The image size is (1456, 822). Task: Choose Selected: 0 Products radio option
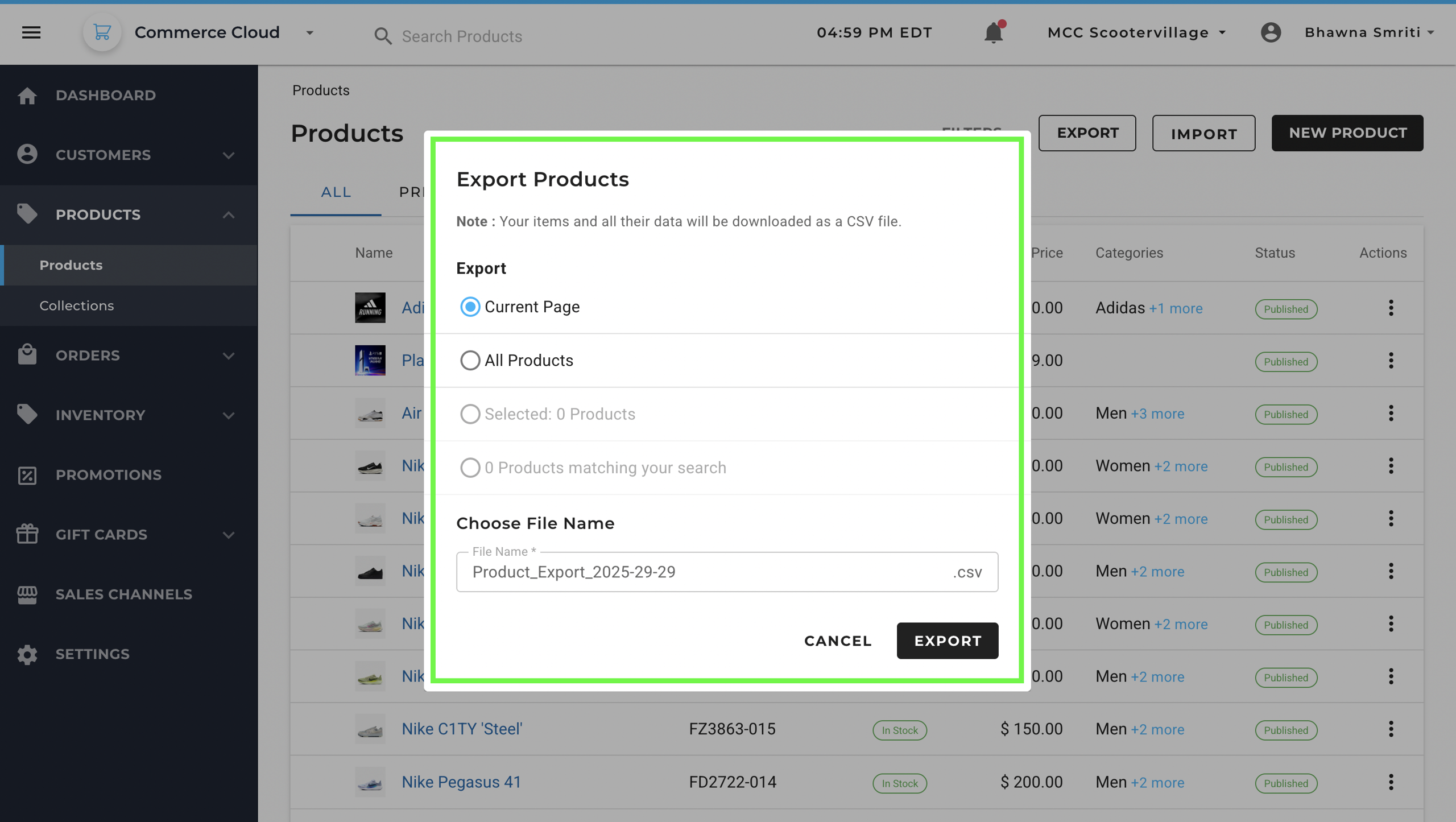470,414
